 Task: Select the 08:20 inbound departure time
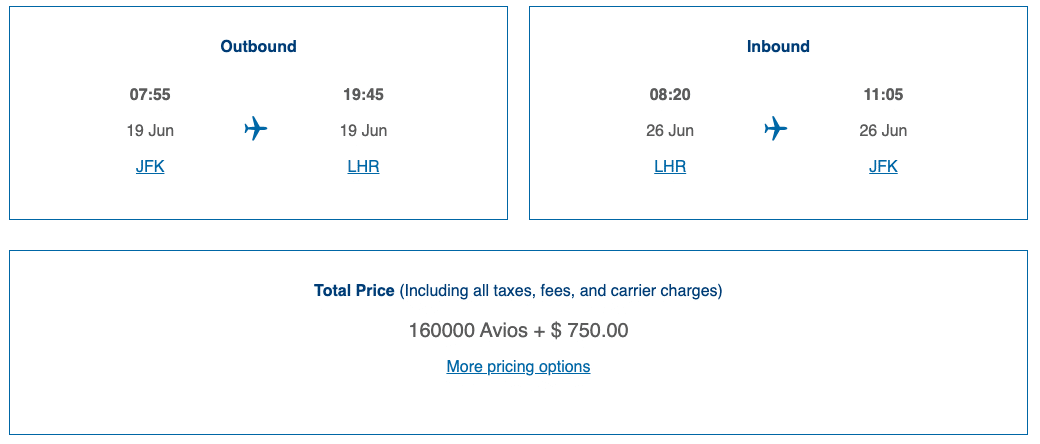coord(670,95)
